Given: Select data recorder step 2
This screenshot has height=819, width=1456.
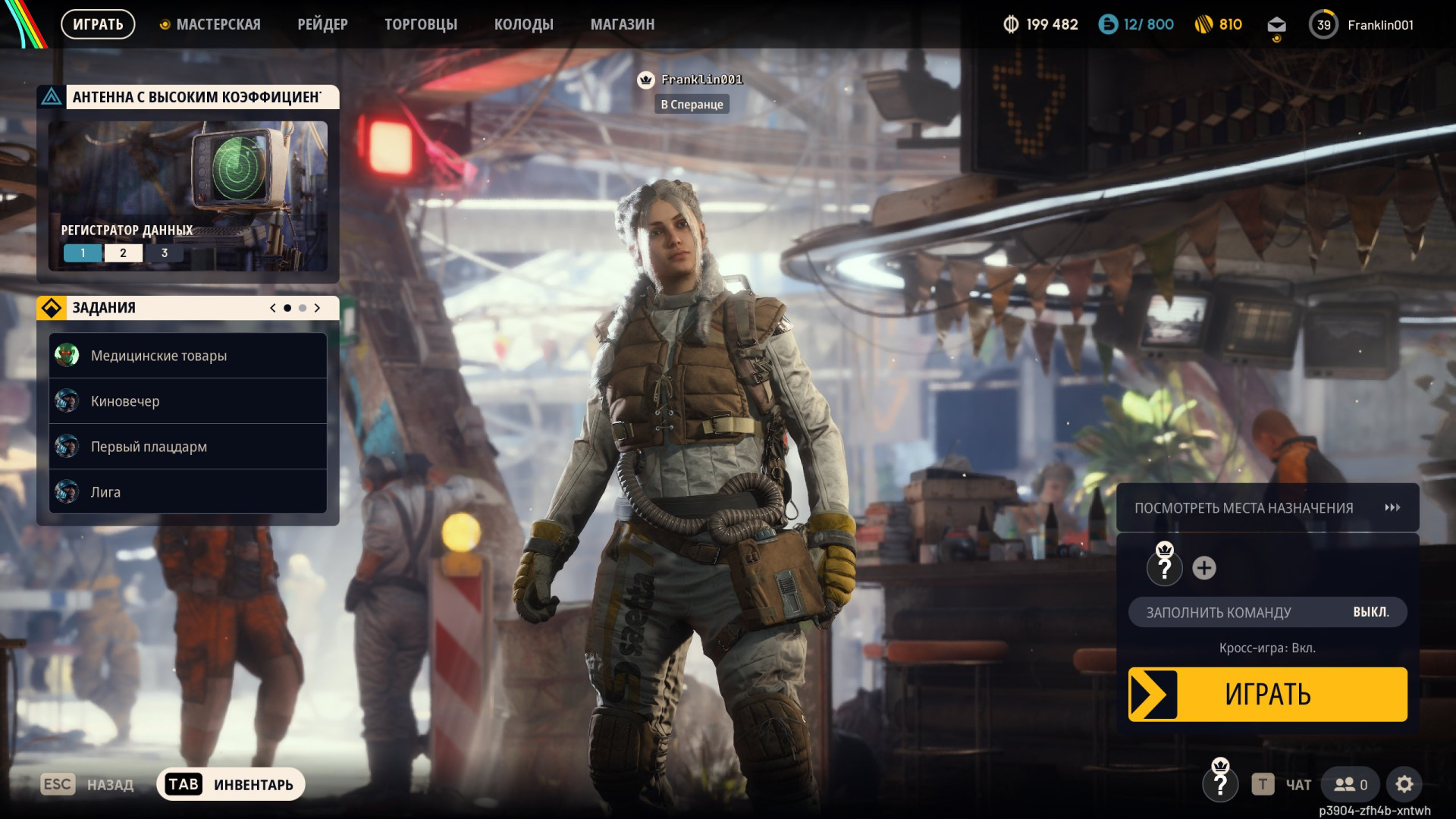Looking at the screenshot, I should pos(123,253).
